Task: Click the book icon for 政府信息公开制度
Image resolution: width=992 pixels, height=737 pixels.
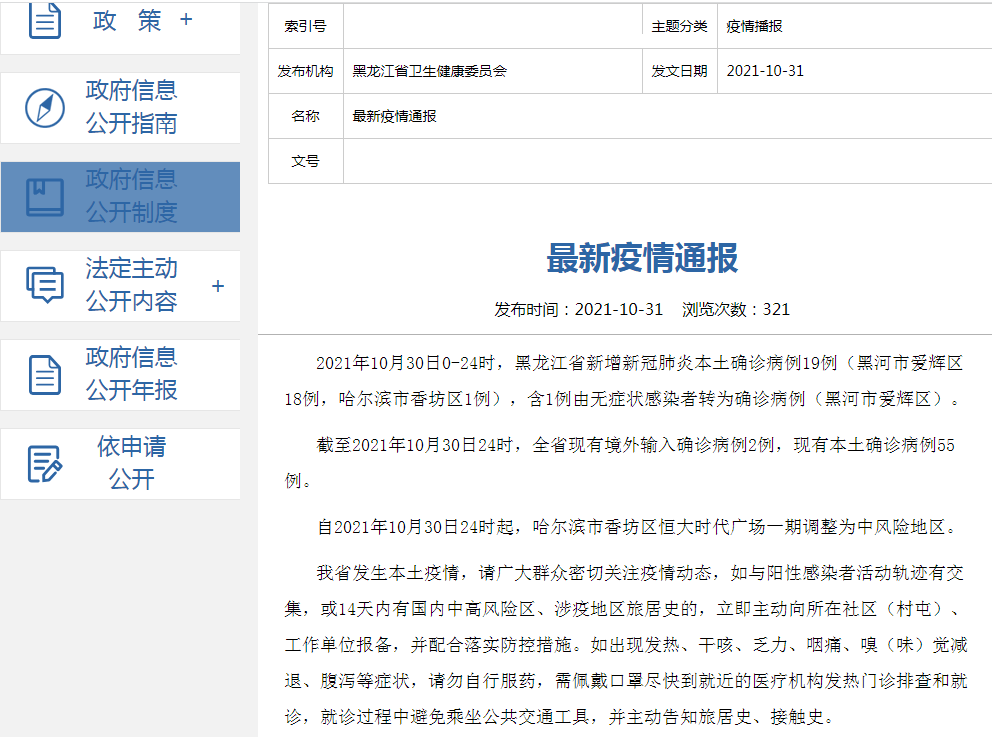Action: (45, 197)
